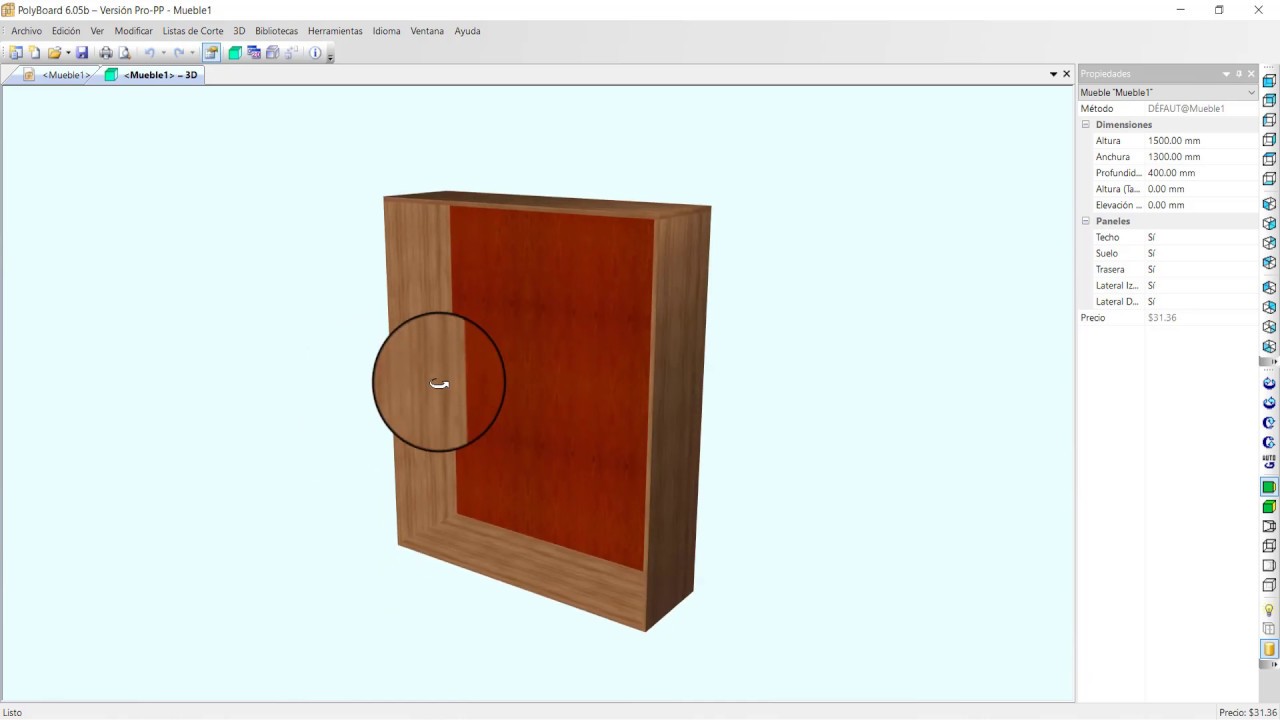Click the AUTO rotation icon on right toolbar
The image size is (1280, 720).
click(1269, 462)
